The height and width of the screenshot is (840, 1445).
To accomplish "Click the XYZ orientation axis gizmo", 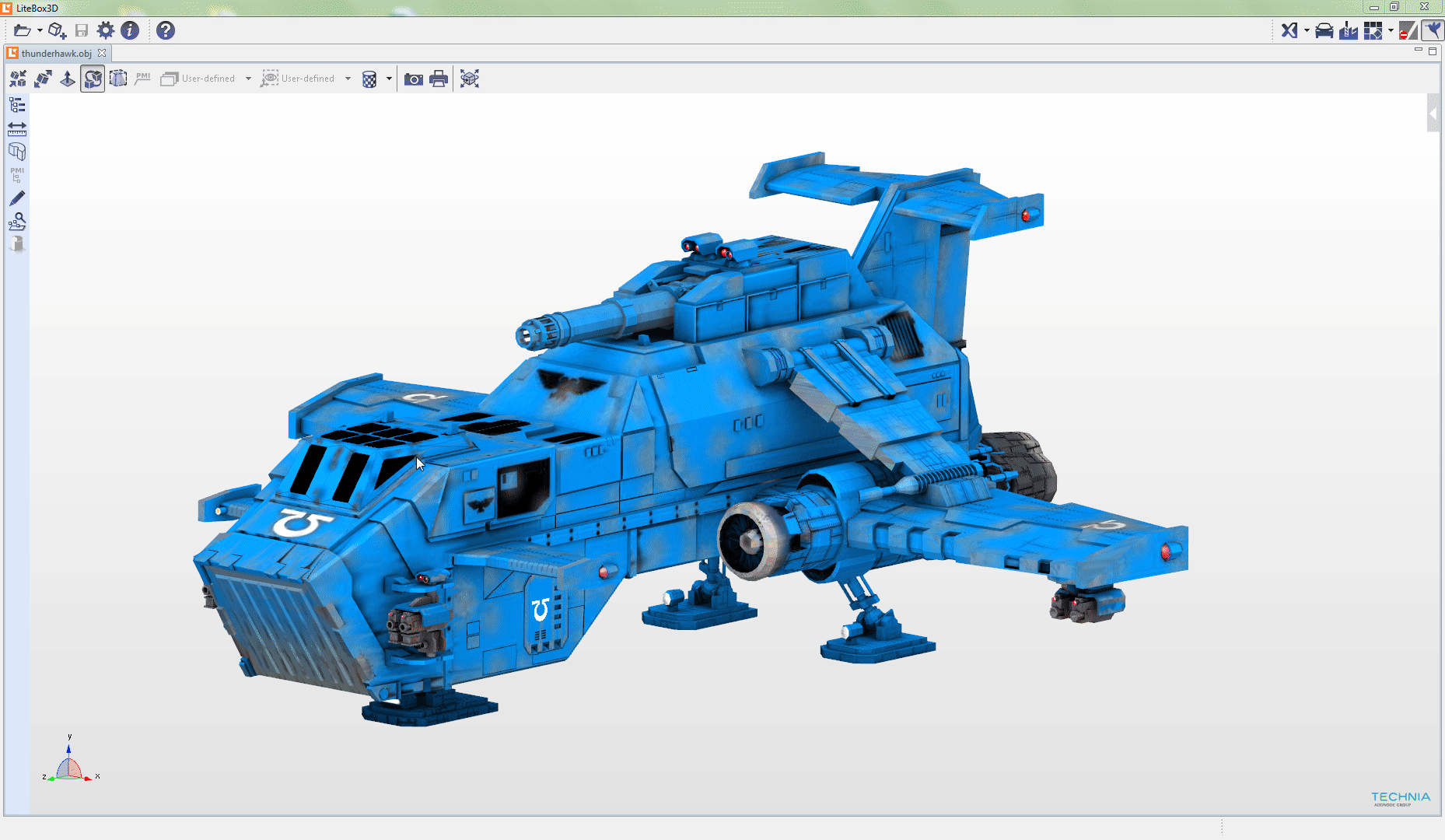I will pos(70,760).
